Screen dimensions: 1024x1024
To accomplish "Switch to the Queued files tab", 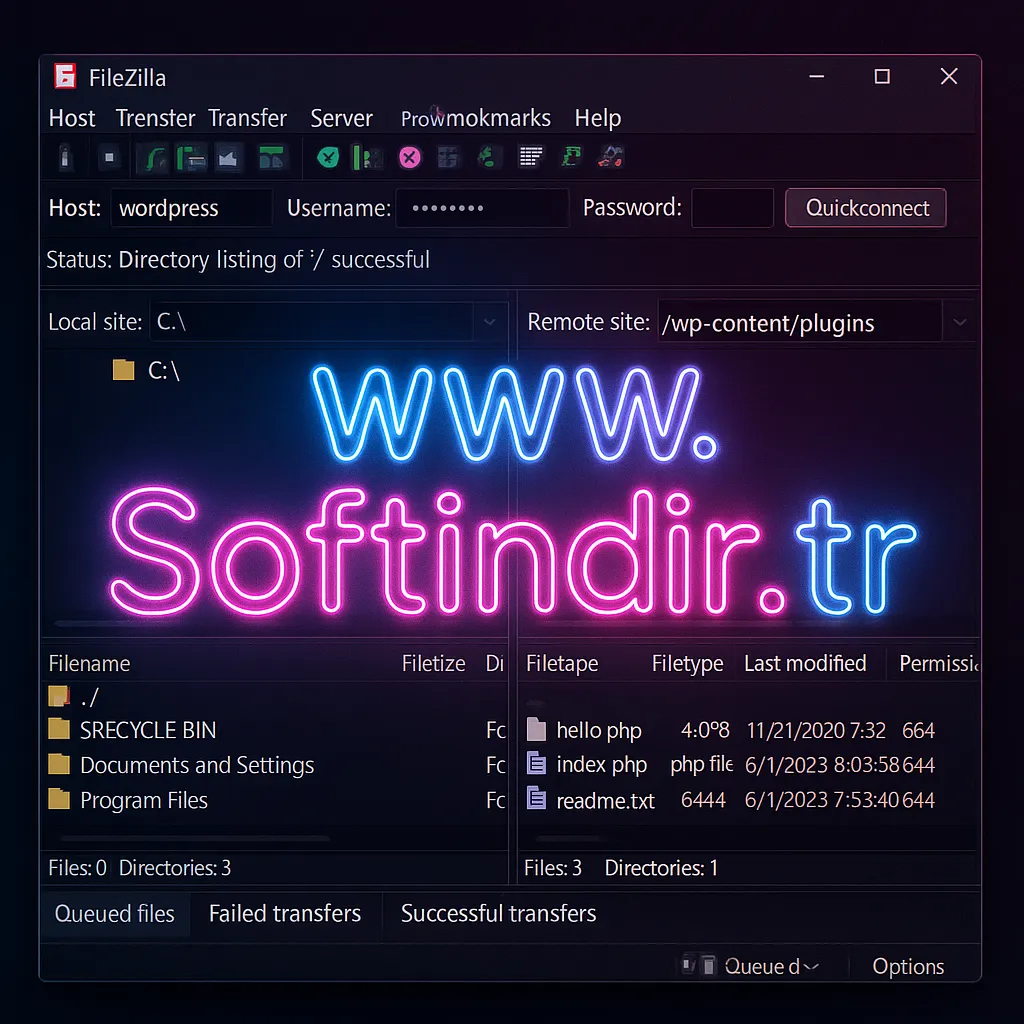I will pos(115,914).
